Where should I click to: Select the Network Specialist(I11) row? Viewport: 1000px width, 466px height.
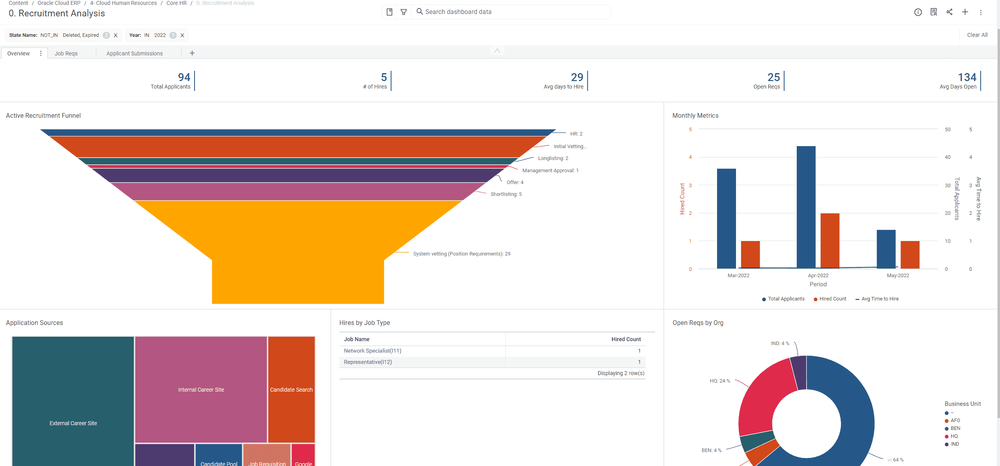[x=492, y=351]
